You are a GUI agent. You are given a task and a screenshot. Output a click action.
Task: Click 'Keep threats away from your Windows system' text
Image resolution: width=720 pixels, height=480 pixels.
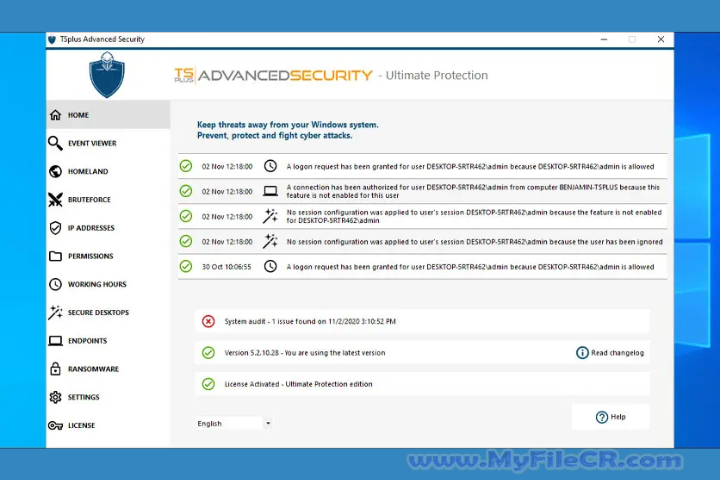coord(287,124)
